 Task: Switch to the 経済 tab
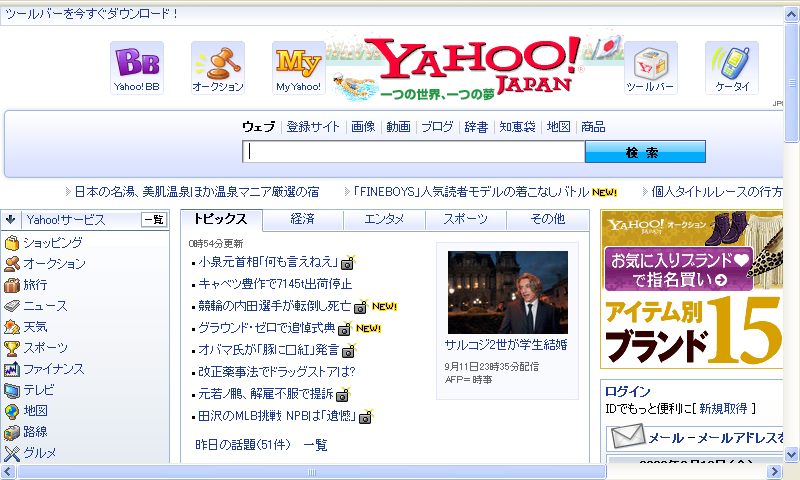coord(303,219)
